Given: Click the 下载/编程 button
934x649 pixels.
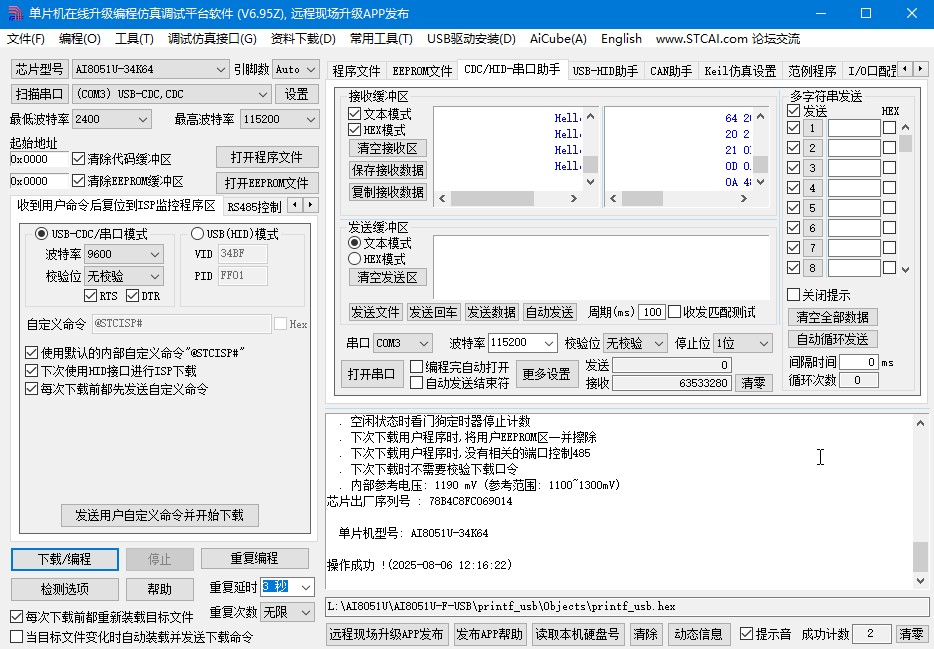Looking at the screenshot, I should (x=64, y=559).
